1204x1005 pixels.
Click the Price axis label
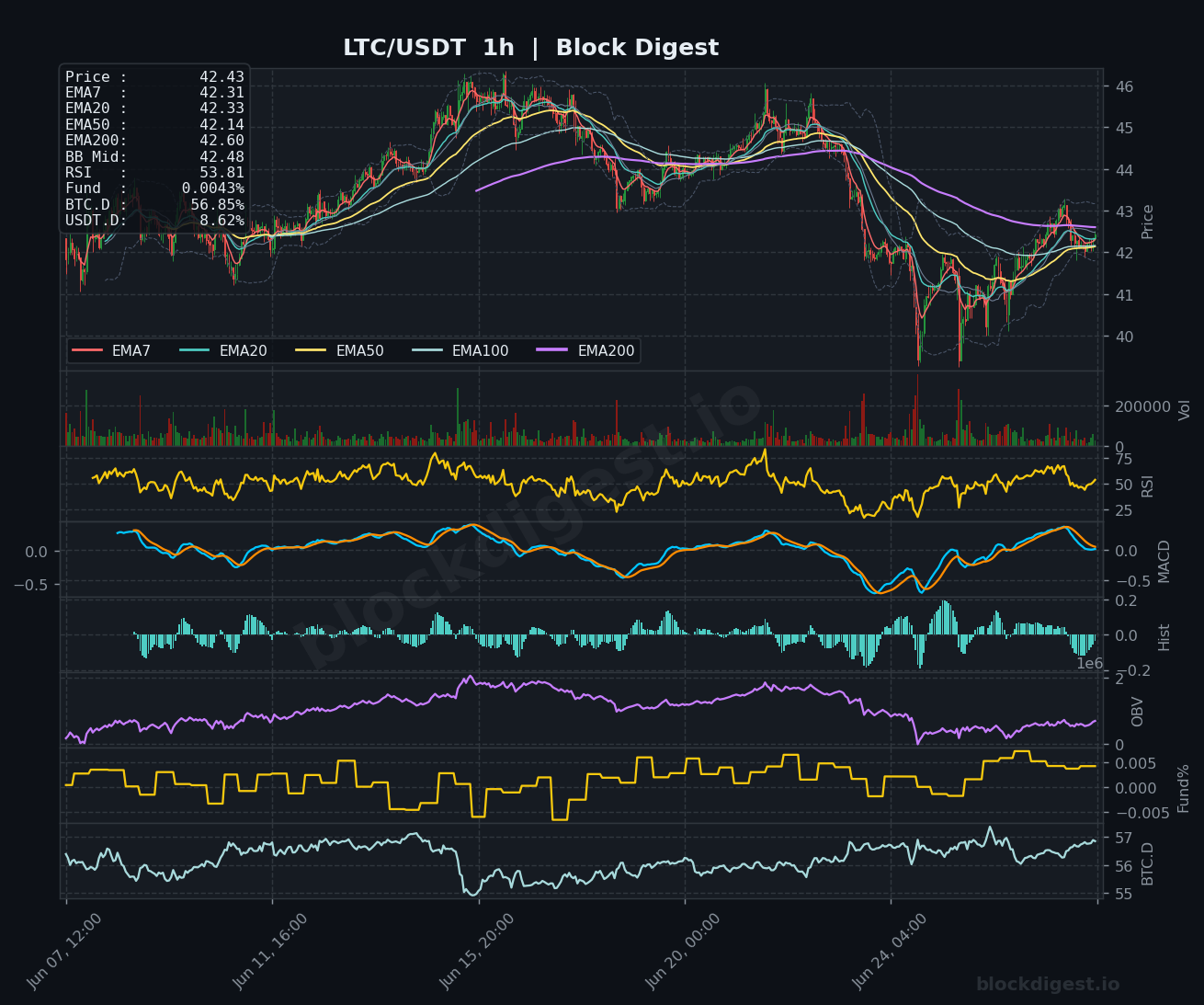(x=1148, y=222)
